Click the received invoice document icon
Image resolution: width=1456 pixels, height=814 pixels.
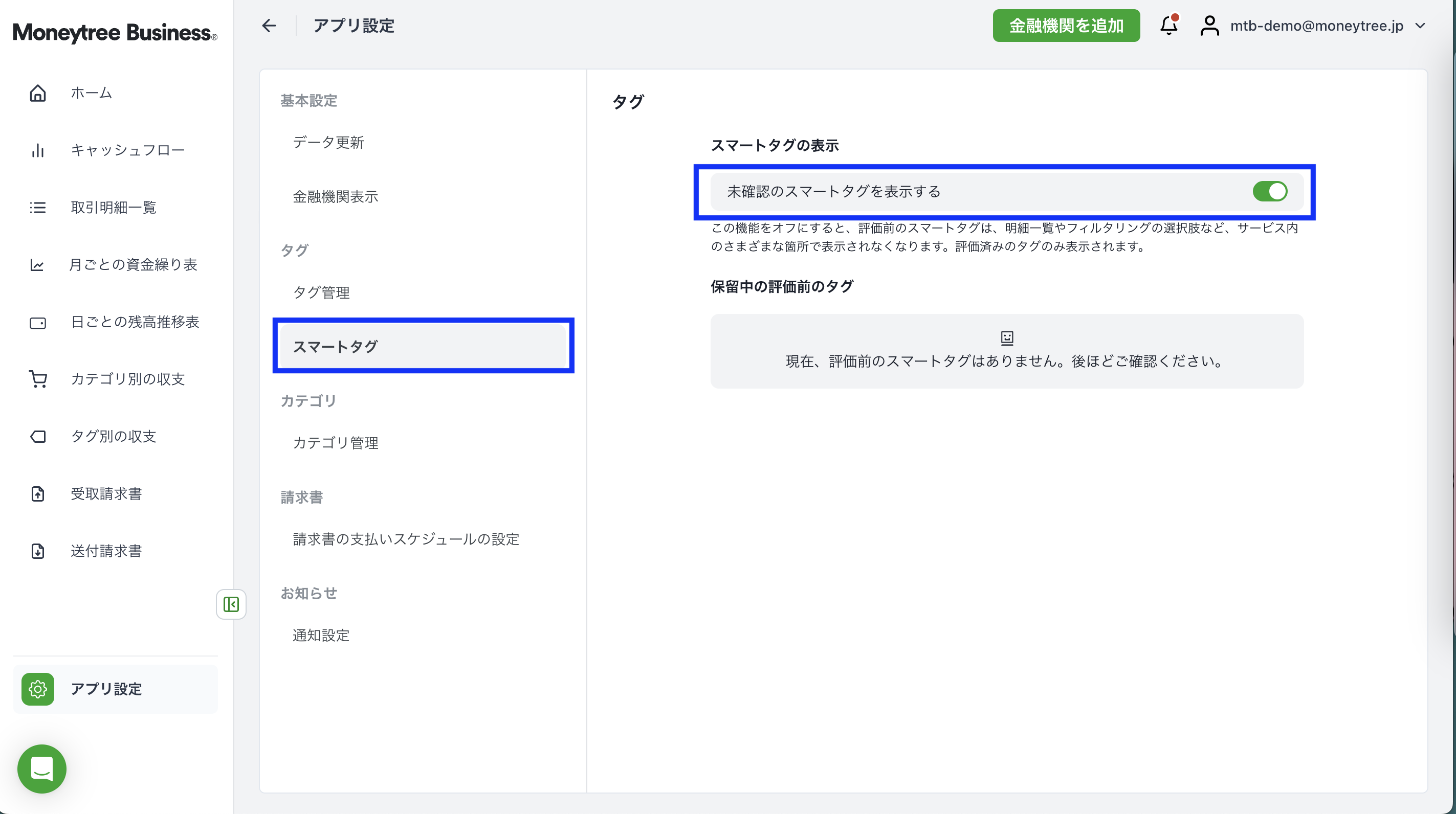click(x=38, y=494)
